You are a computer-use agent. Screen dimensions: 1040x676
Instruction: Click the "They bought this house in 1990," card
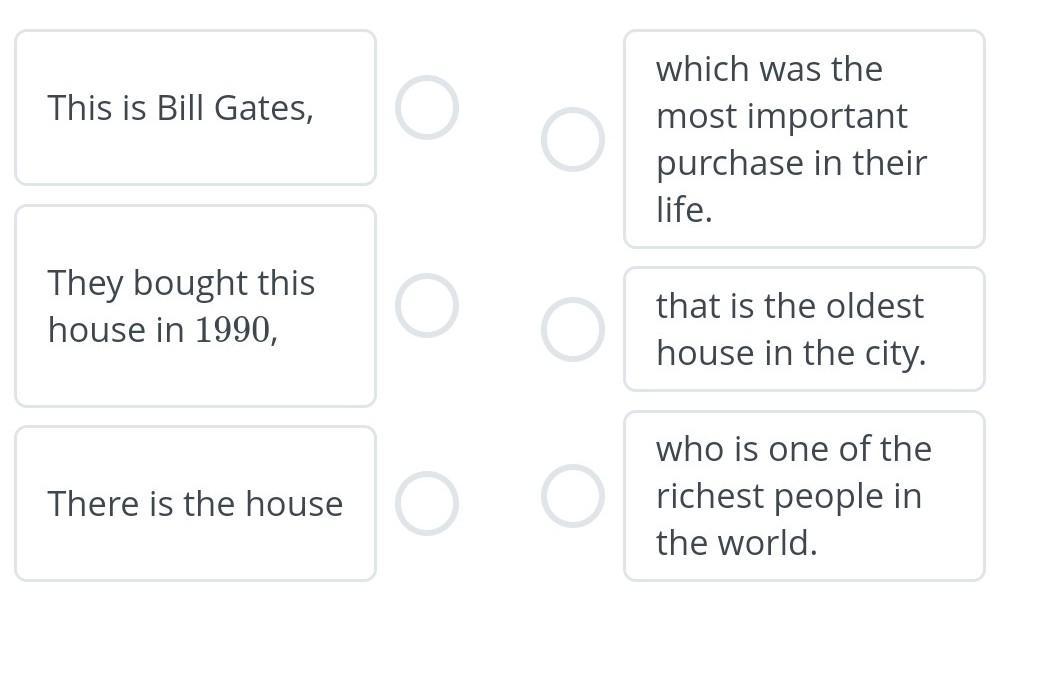[x=195, y=306]
